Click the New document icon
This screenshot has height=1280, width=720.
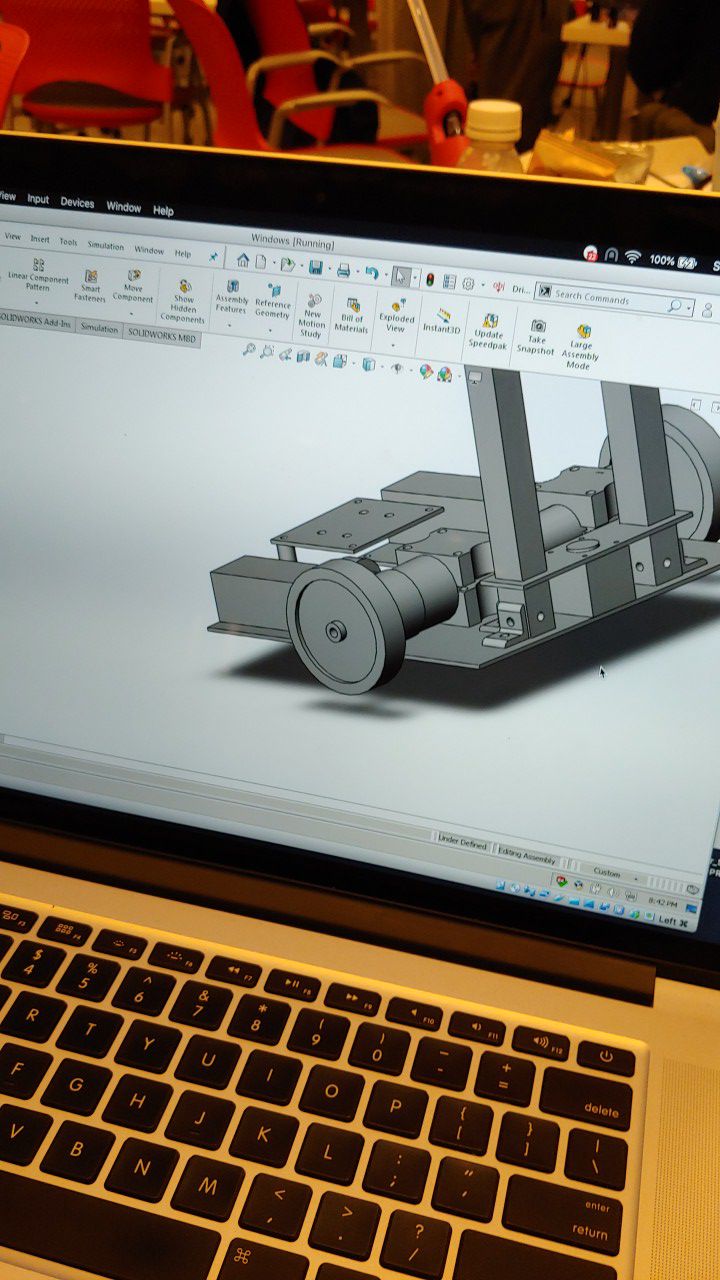[x=261, y=262]
